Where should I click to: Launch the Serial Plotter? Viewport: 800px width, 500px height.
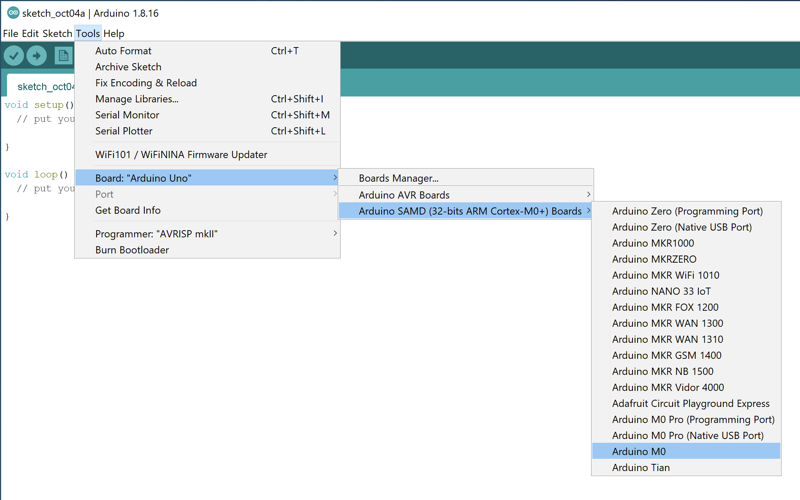click(x=207, y=131)
